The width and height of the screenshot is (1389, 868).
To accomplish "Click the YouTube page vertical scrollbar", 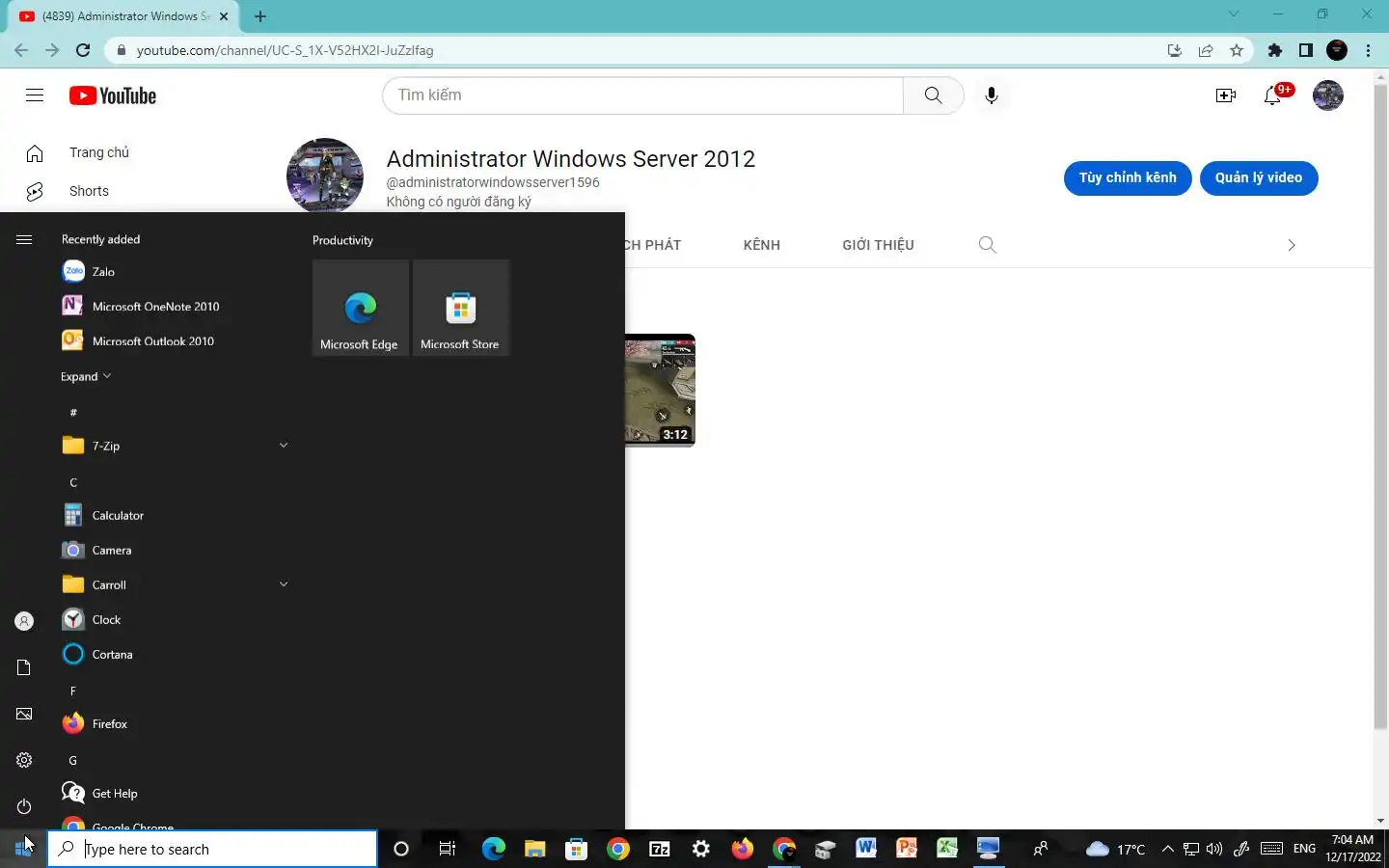I will tap(1380, 405).
